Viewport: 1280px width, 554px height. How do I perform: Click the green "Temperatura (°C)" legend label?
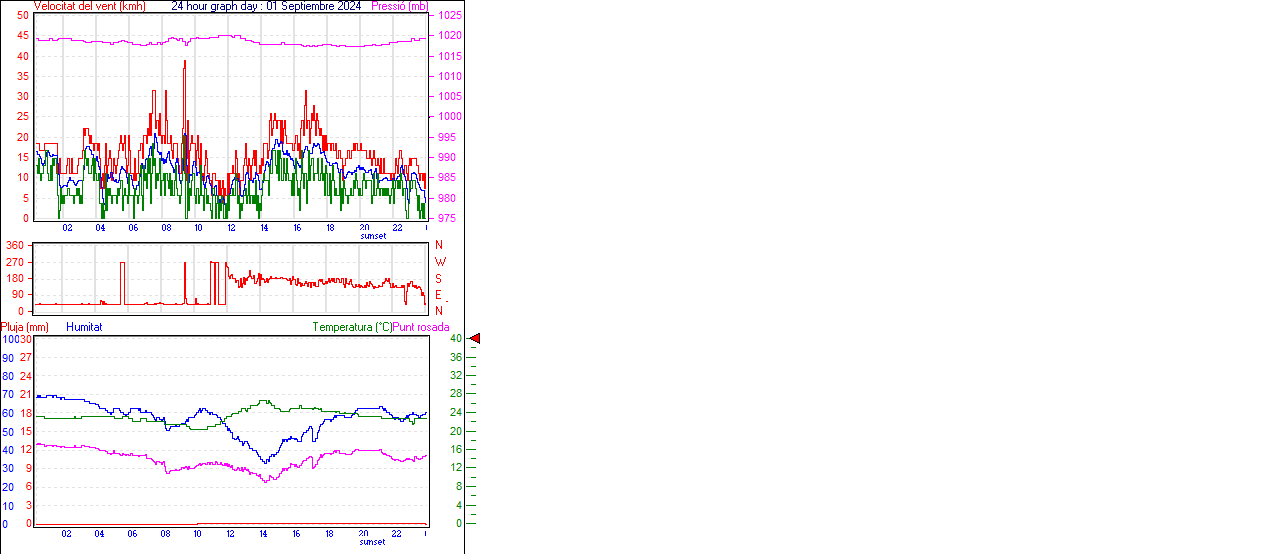click(x=352, y=327)
